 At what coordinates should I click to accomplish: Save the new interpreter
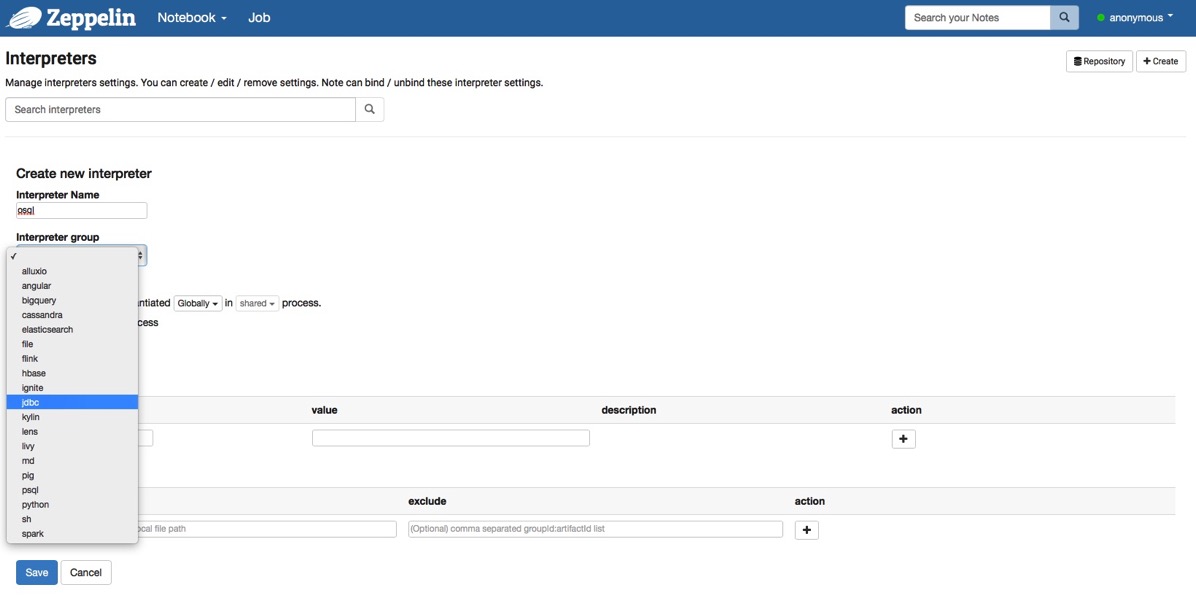tap(37, 573)
